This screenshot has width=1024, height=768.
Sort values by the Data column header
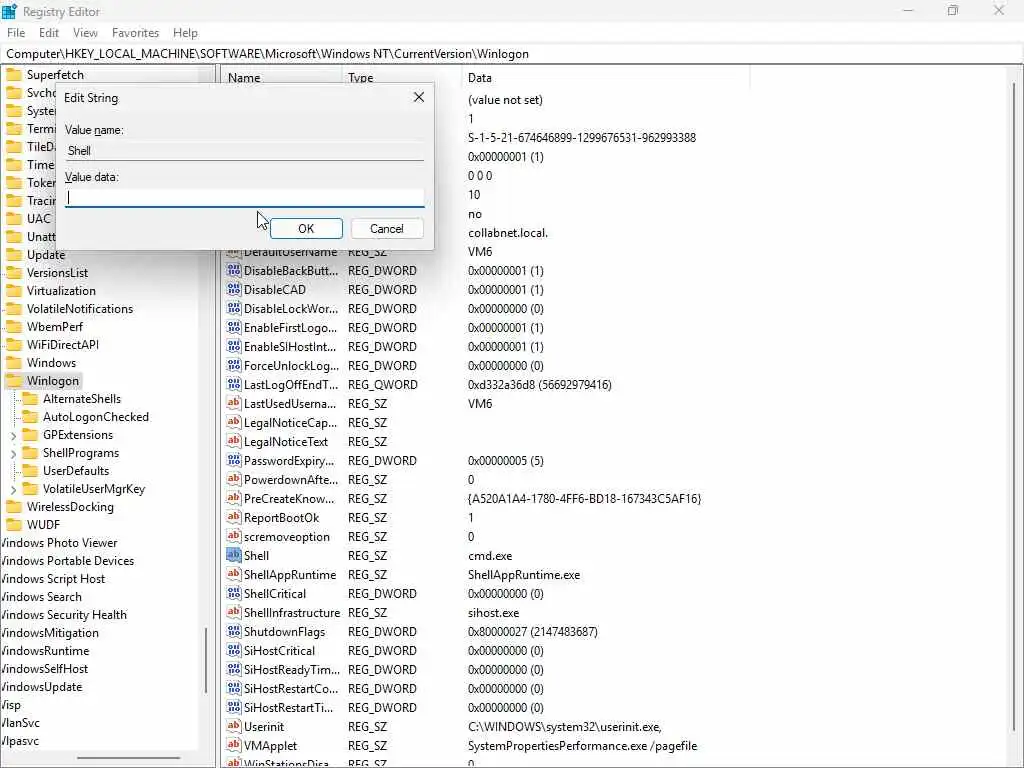coord(606,78)
